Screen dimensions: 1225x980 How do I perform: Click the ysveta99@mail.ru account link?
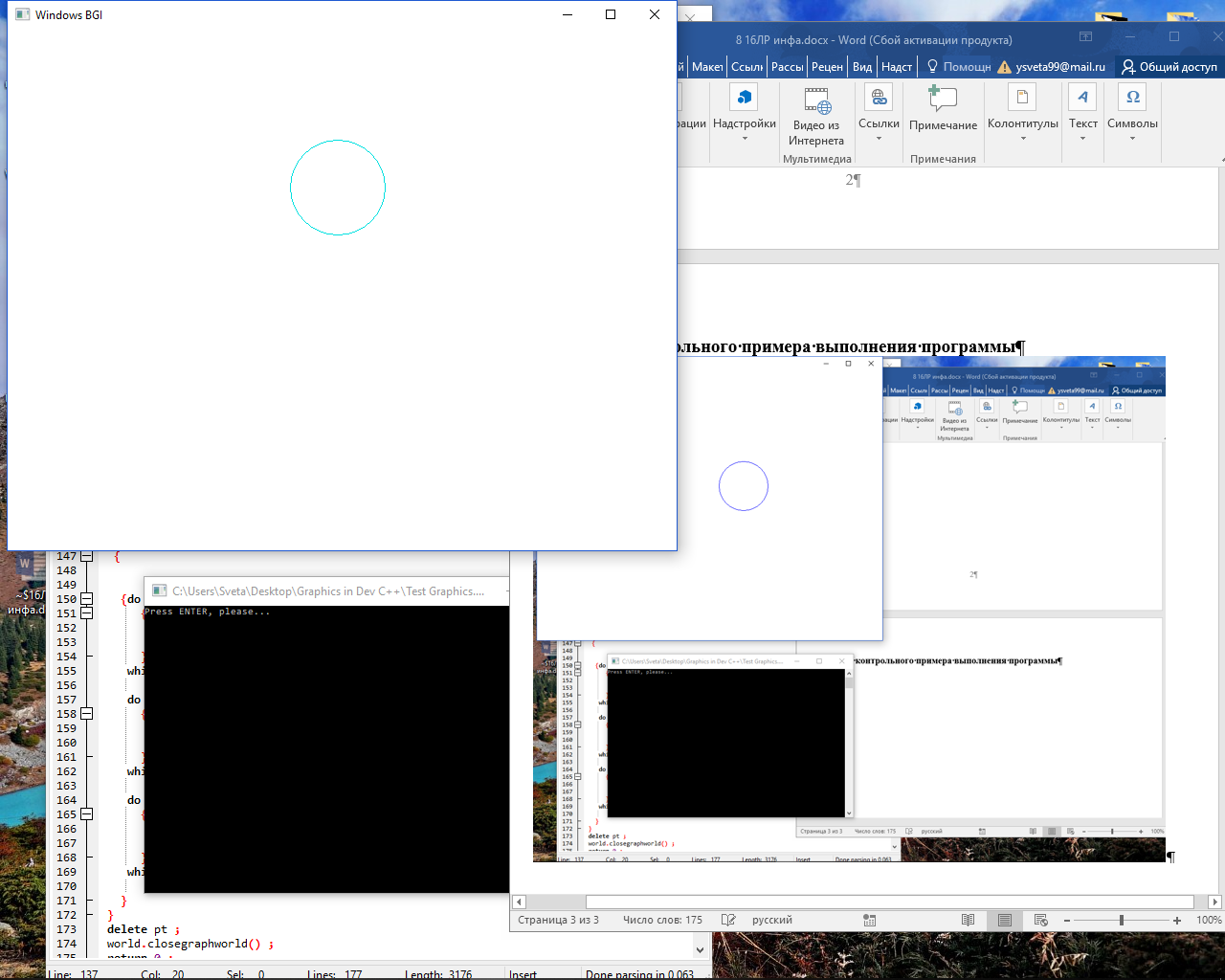coord(1059,67)
